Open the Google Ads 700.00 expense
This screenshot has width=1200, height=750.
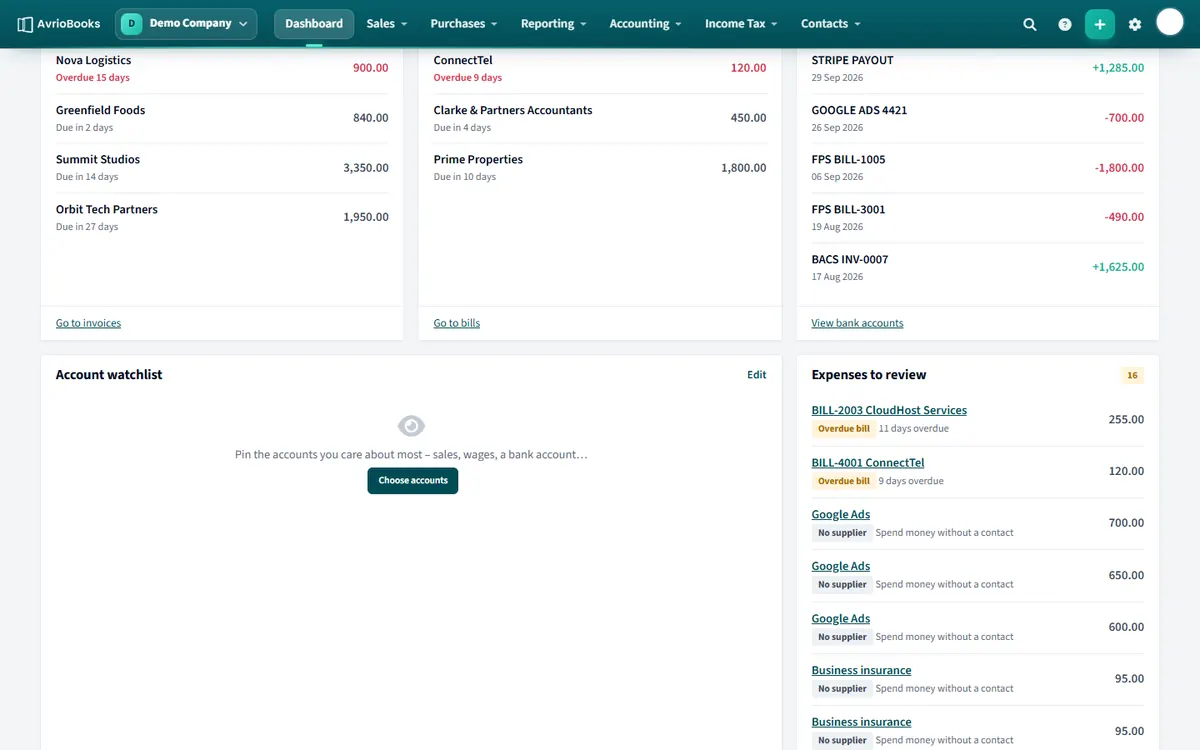[x=841, y=515]
